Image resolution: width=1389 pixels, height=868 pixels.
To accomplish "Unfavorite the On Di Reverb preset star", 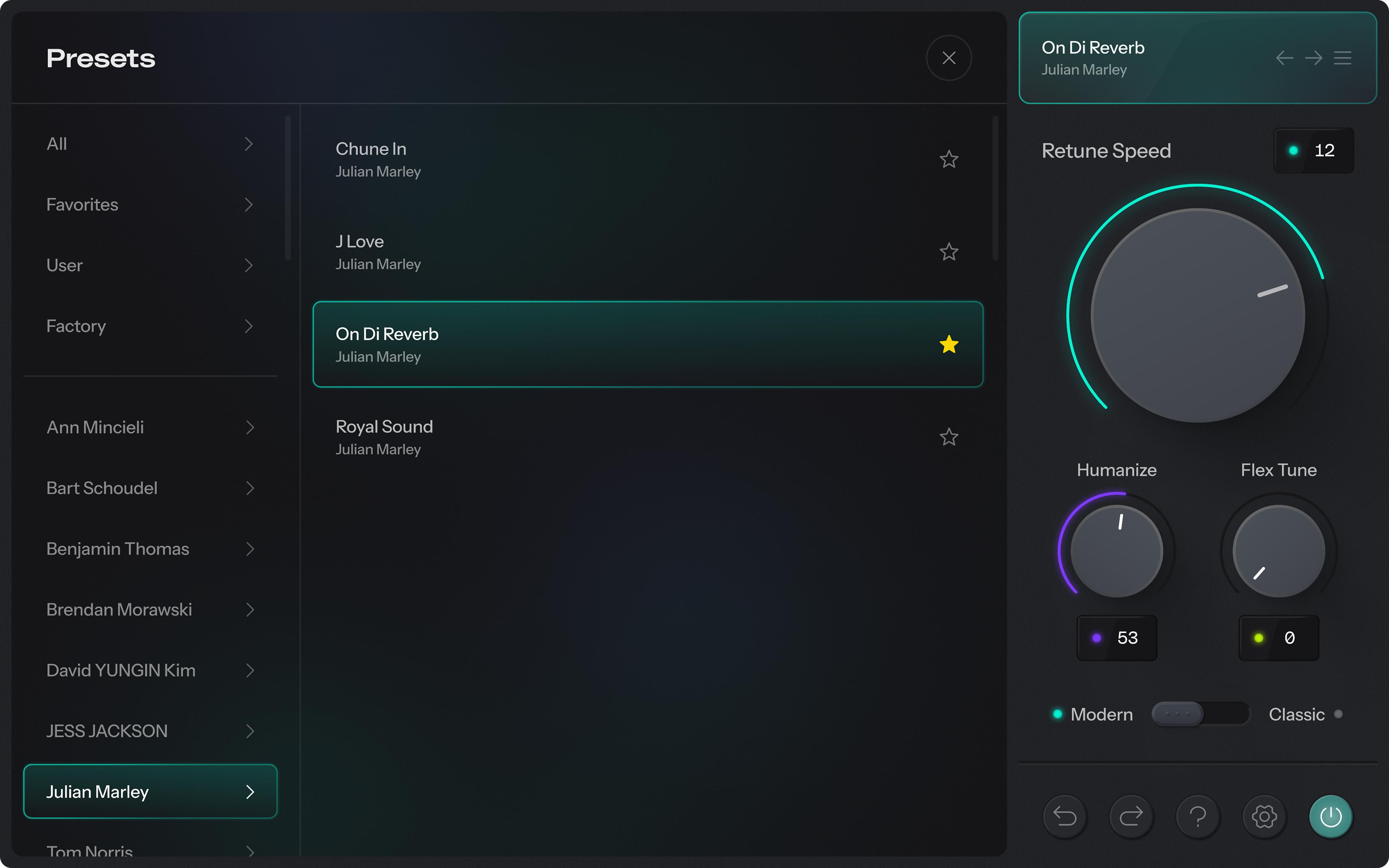I will coord(949,344).
